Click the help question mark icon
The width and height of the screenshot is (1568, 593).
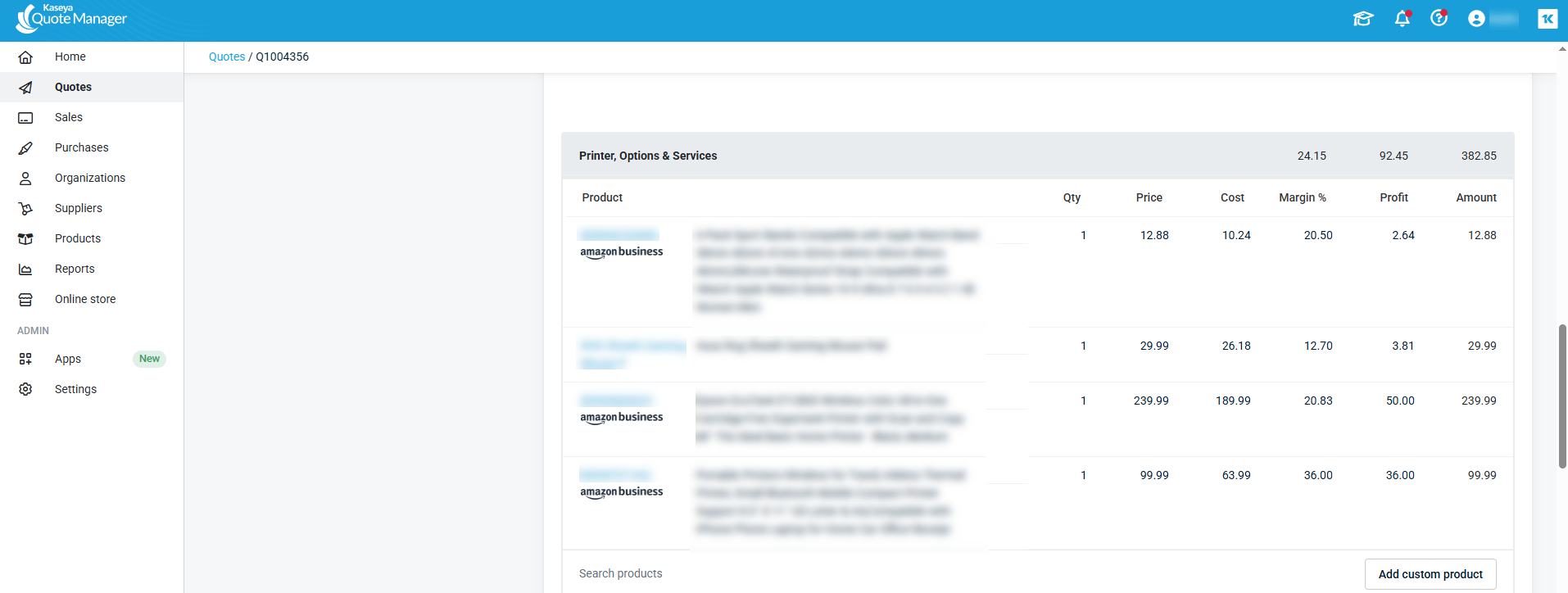1439,19
